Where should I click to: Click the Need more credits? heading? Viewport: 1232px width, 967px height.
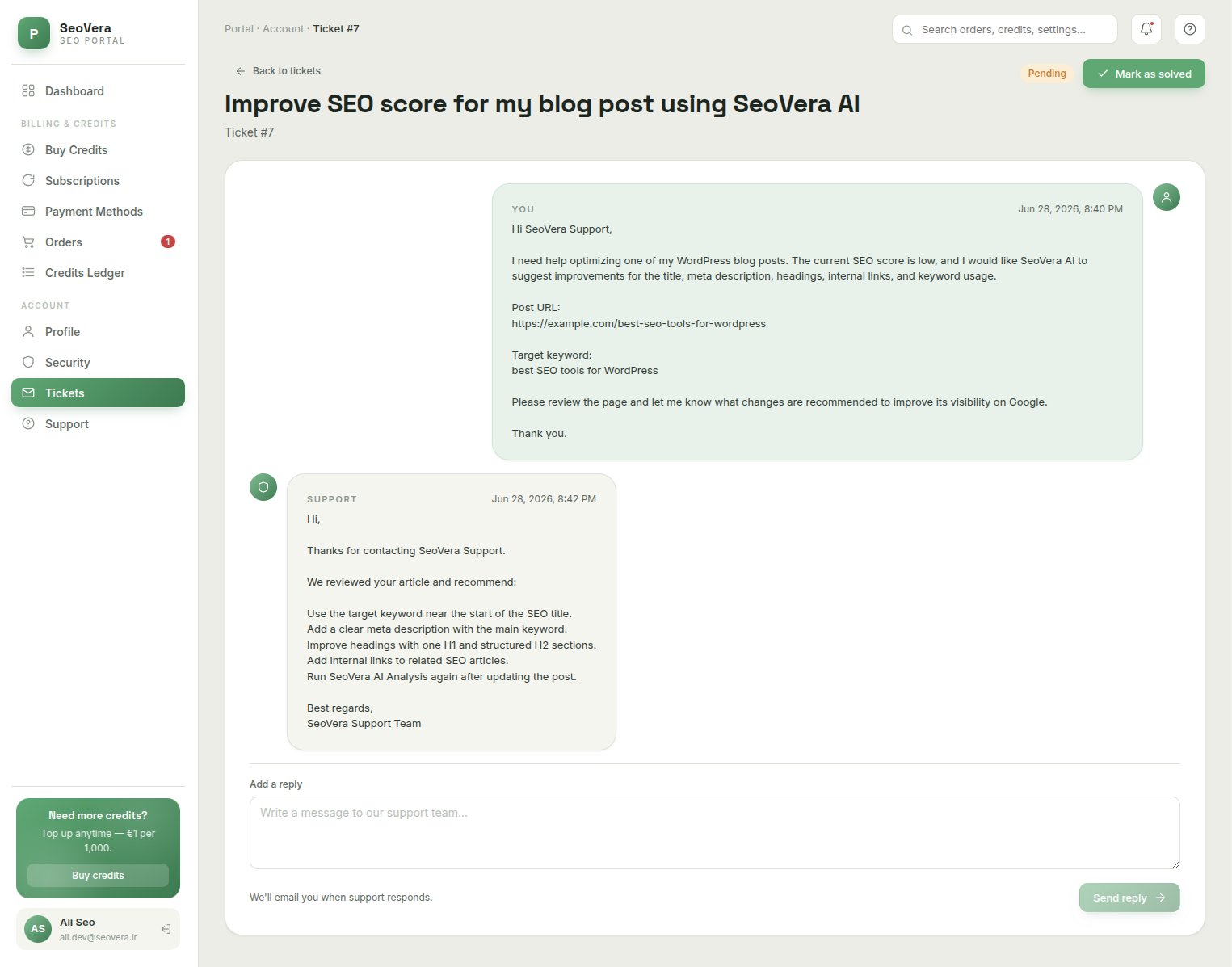pos(98,815)
